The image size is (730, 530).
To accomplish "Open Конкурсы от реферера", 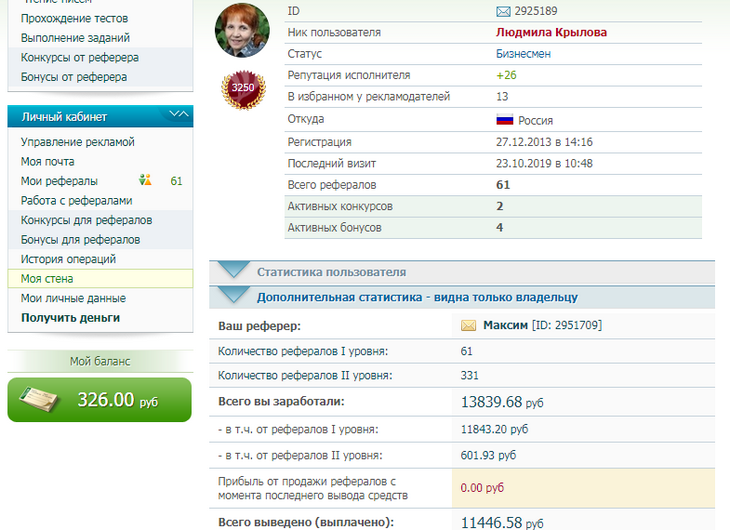I will click(79, 58).
